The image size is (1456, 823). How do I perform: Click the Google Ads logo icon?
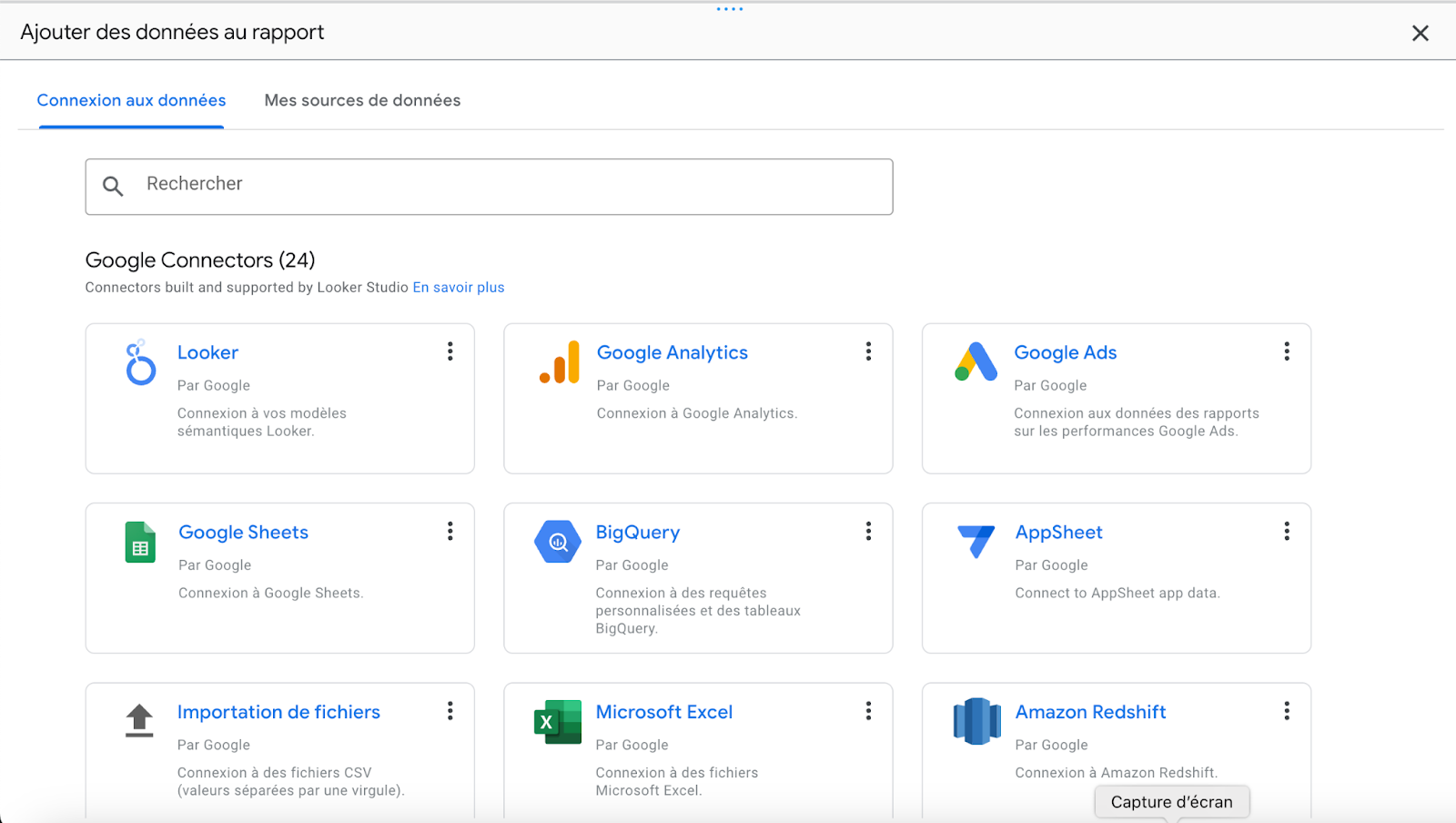[x=976, y=361]
